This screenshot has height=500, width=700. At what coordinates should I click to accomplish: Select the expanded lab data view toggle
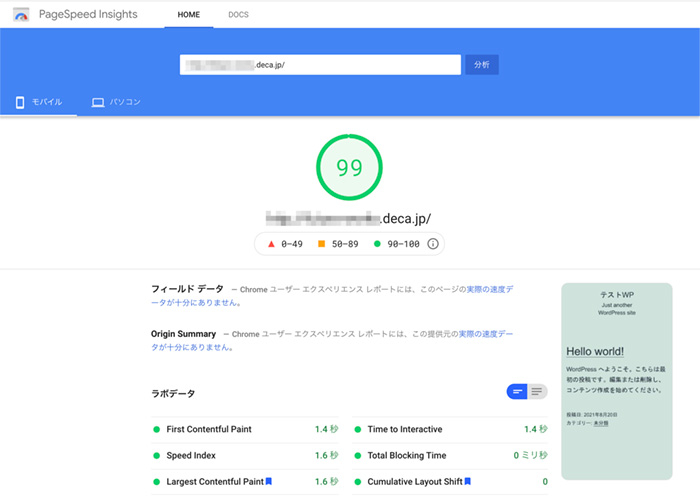[x=537, y=392]
